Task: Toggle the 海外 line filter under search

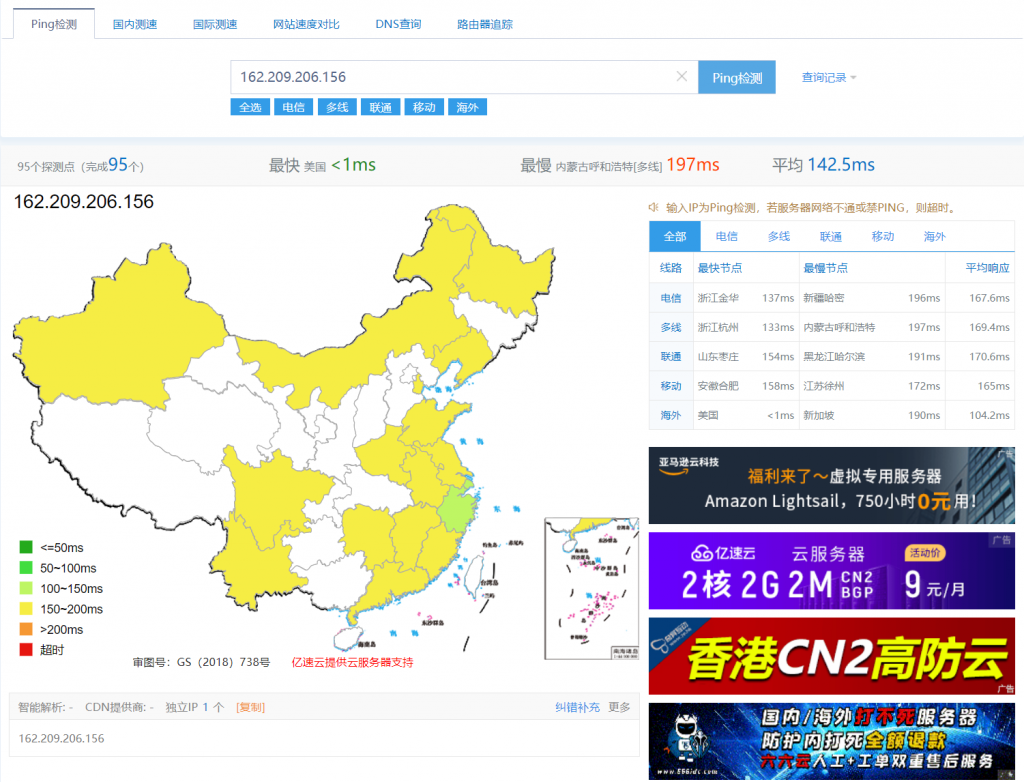Action: (x=467, y=107)
